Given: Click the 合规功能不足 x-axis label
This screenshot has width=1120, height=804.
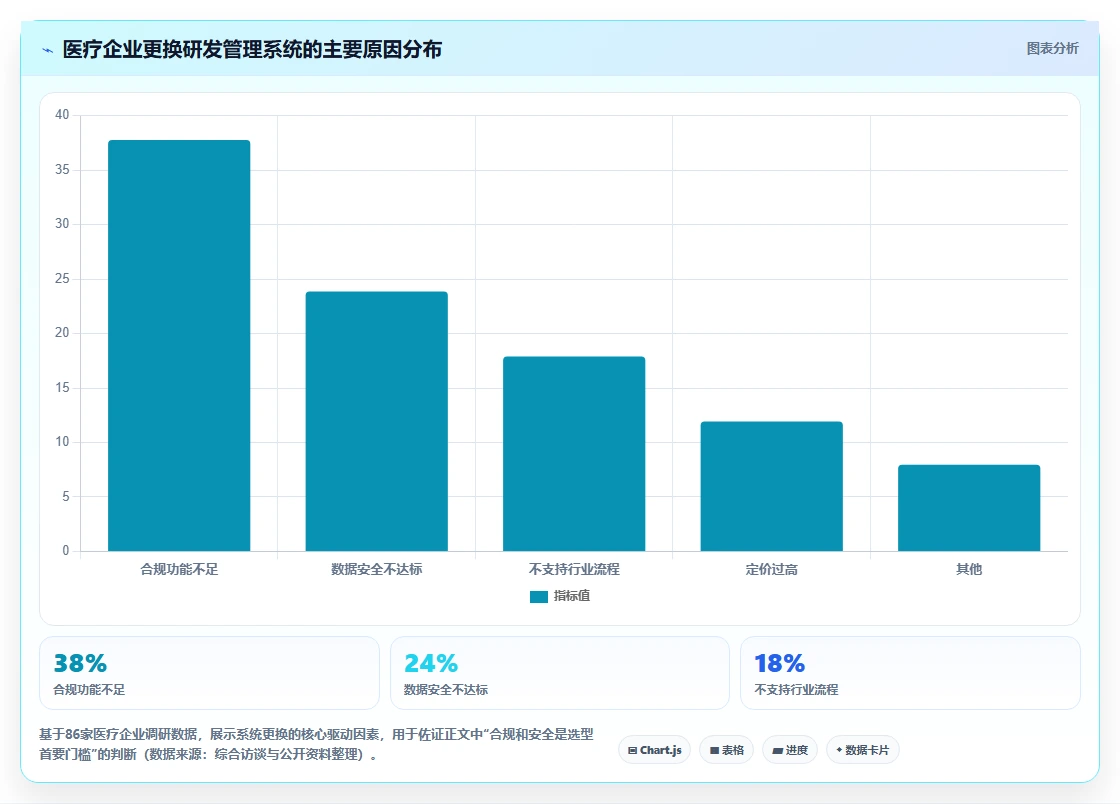Looking at the screenshot, I should tap(179, 569).
